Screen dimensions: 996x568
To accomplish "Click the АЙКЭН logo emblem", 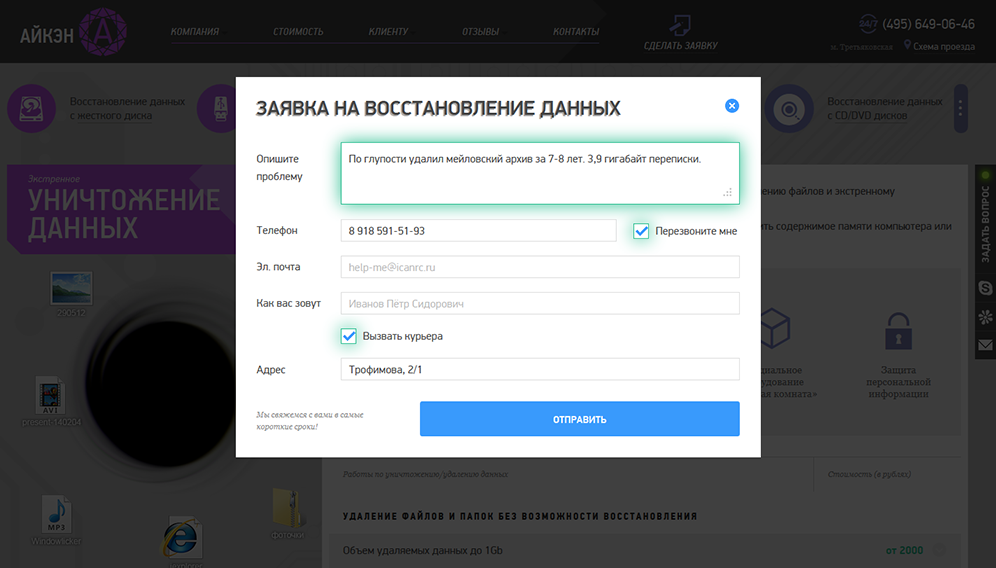I will pyautogui.click(x=103, y=31).
